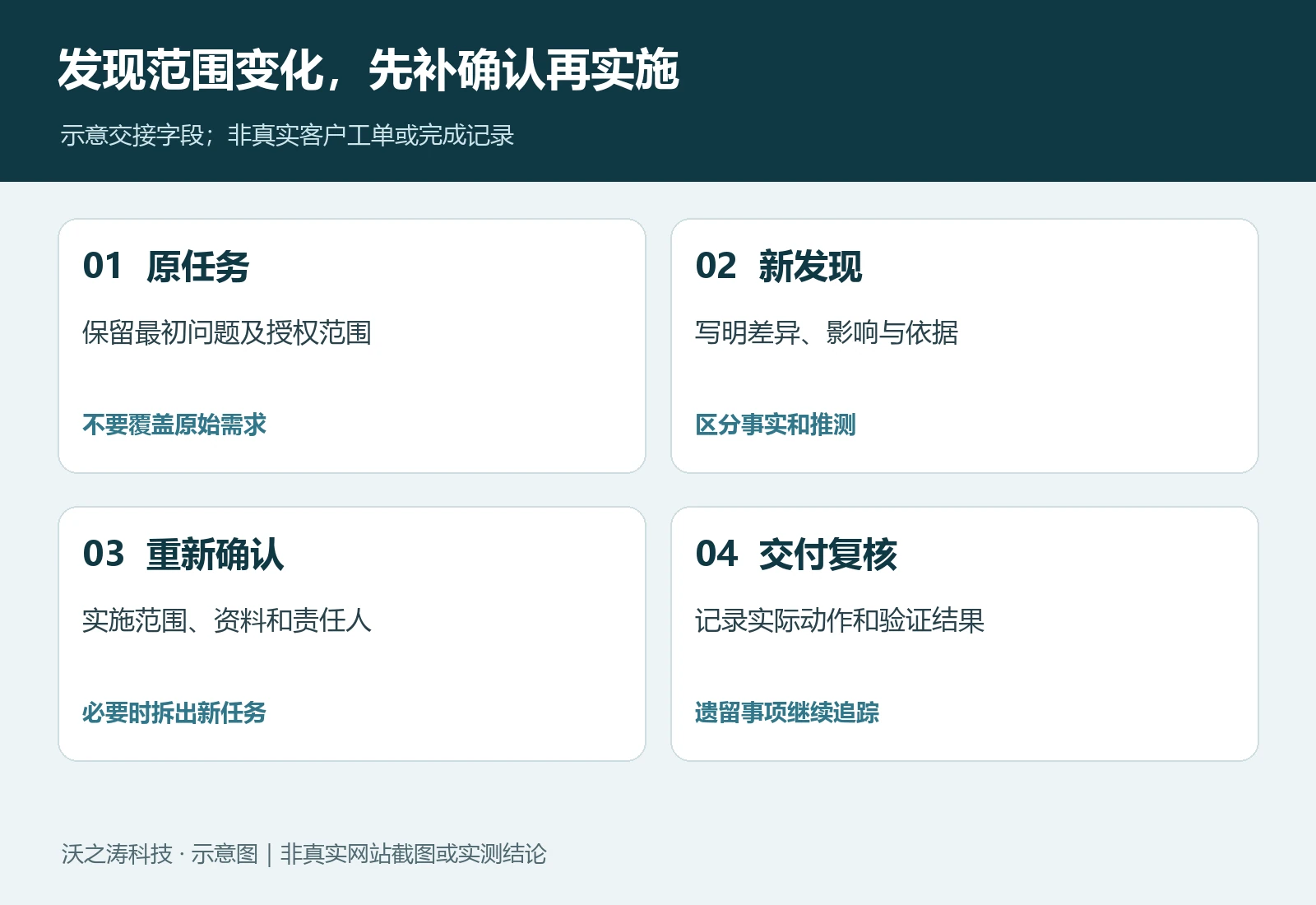The image size is (1316, 905).
Task: Select the 02 新发现 card heading
Action: click(x=779, y=267)
